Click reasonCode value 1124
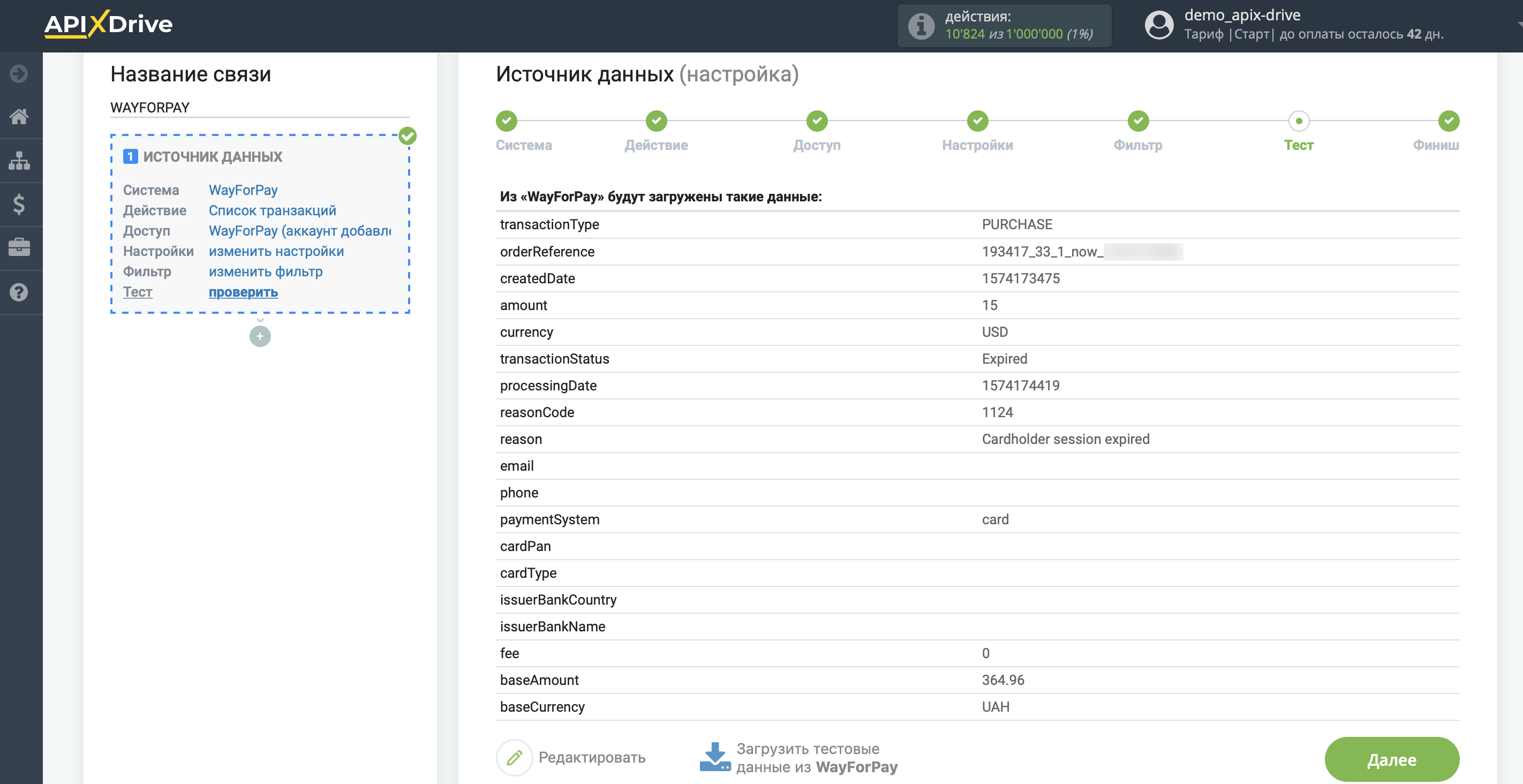 coord(998,413)
